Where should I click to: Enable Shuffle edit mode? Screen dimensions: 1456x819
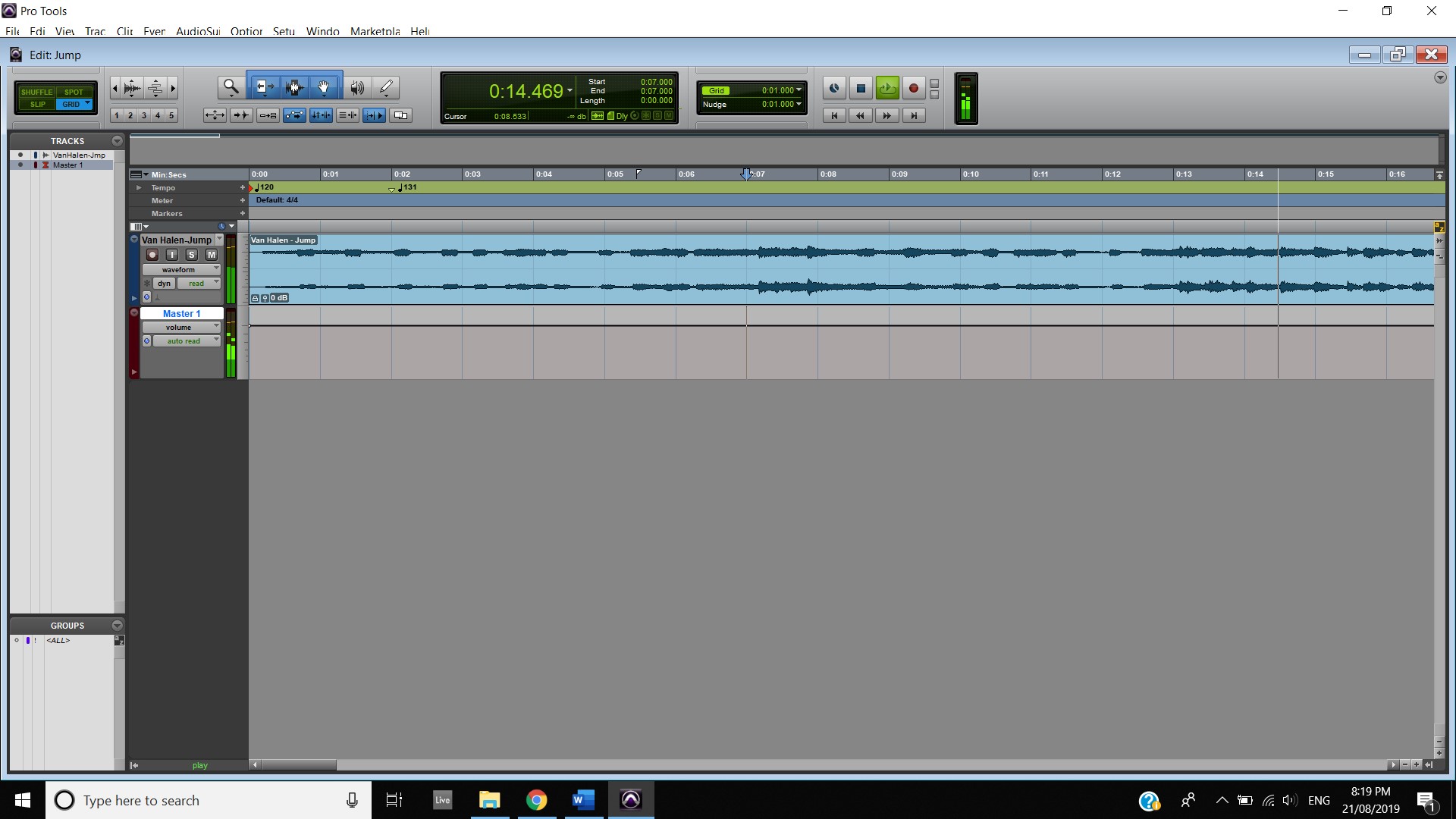point(36,92)
